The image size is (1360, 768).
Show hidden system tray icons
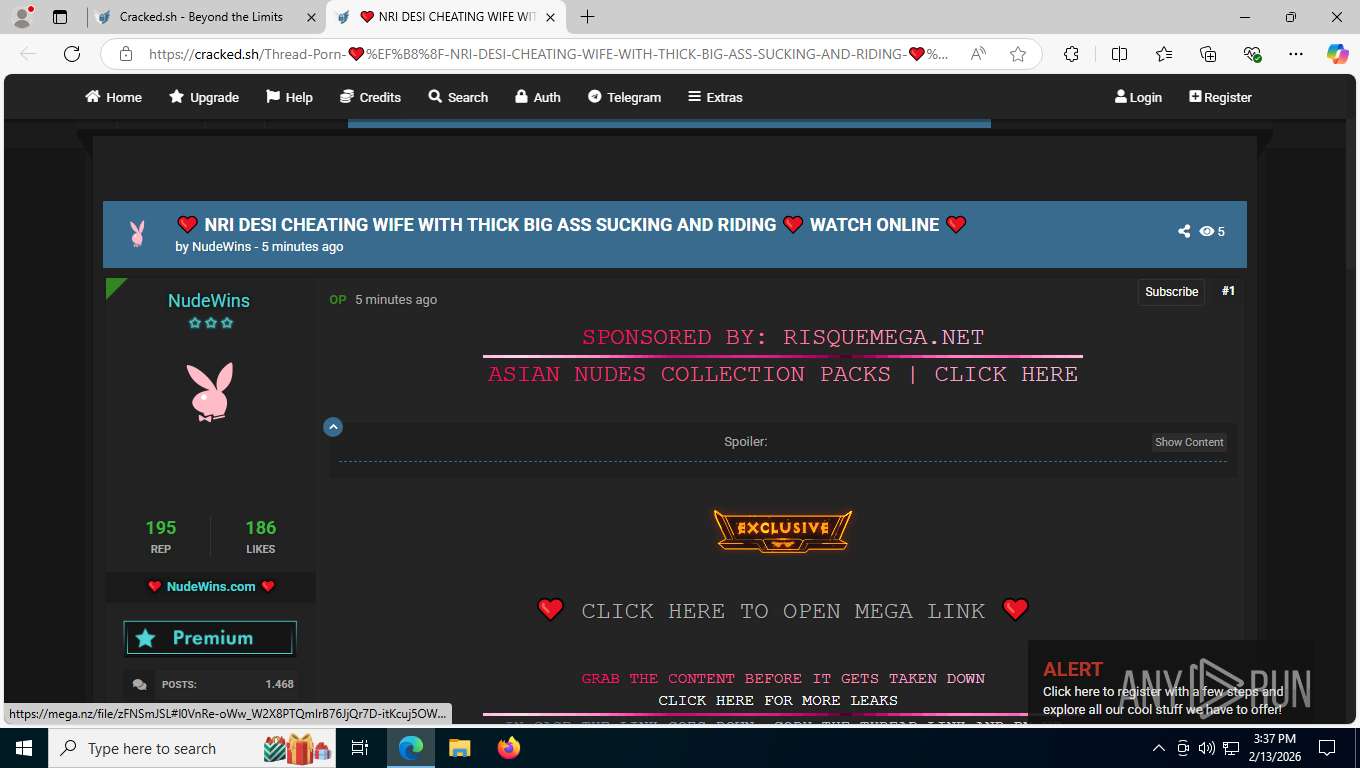[x=1159, y=748]
